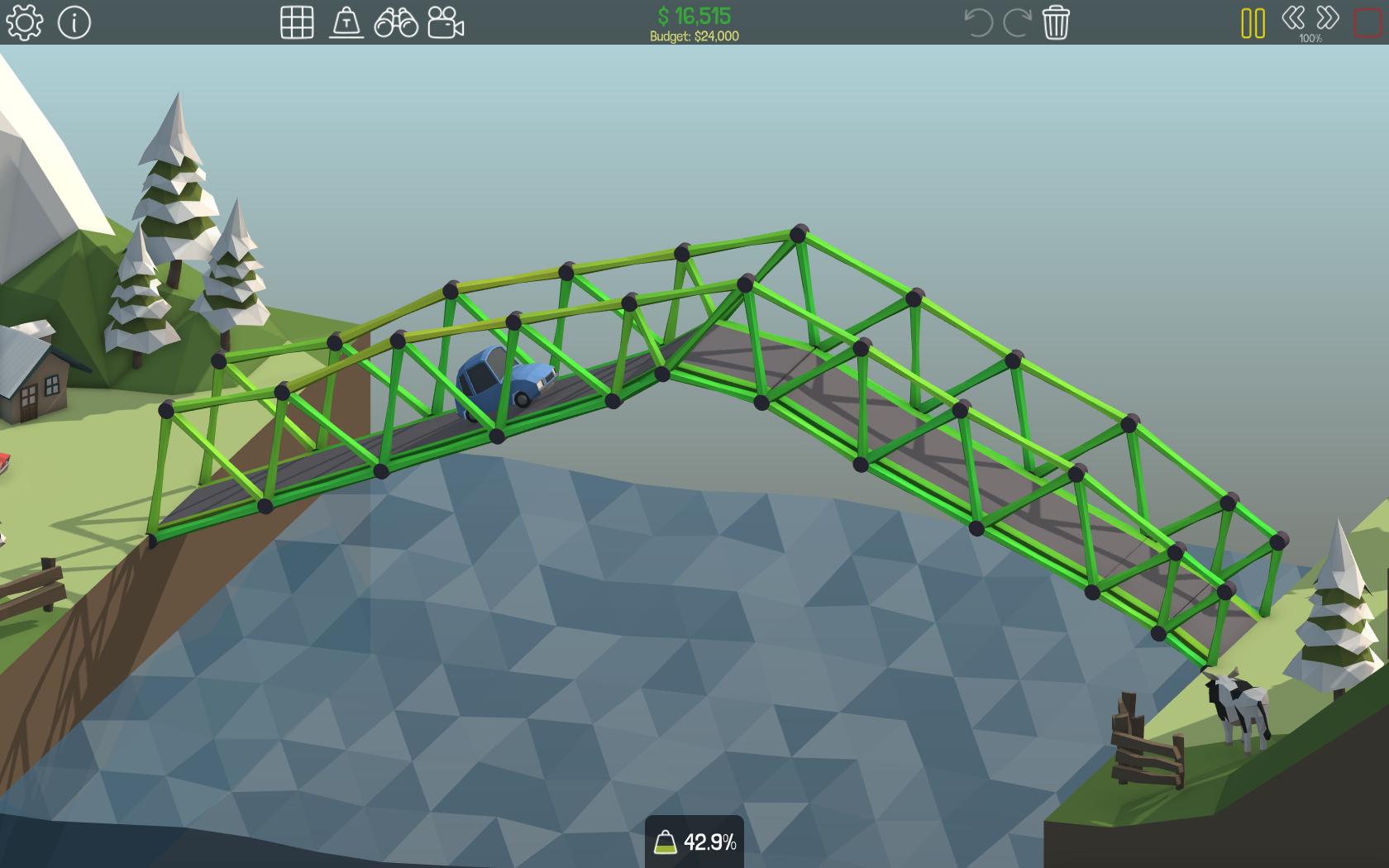Screen dimensions: 1389x868
Task: Click the $16,515 cost readout
Action: pos(694,16)
